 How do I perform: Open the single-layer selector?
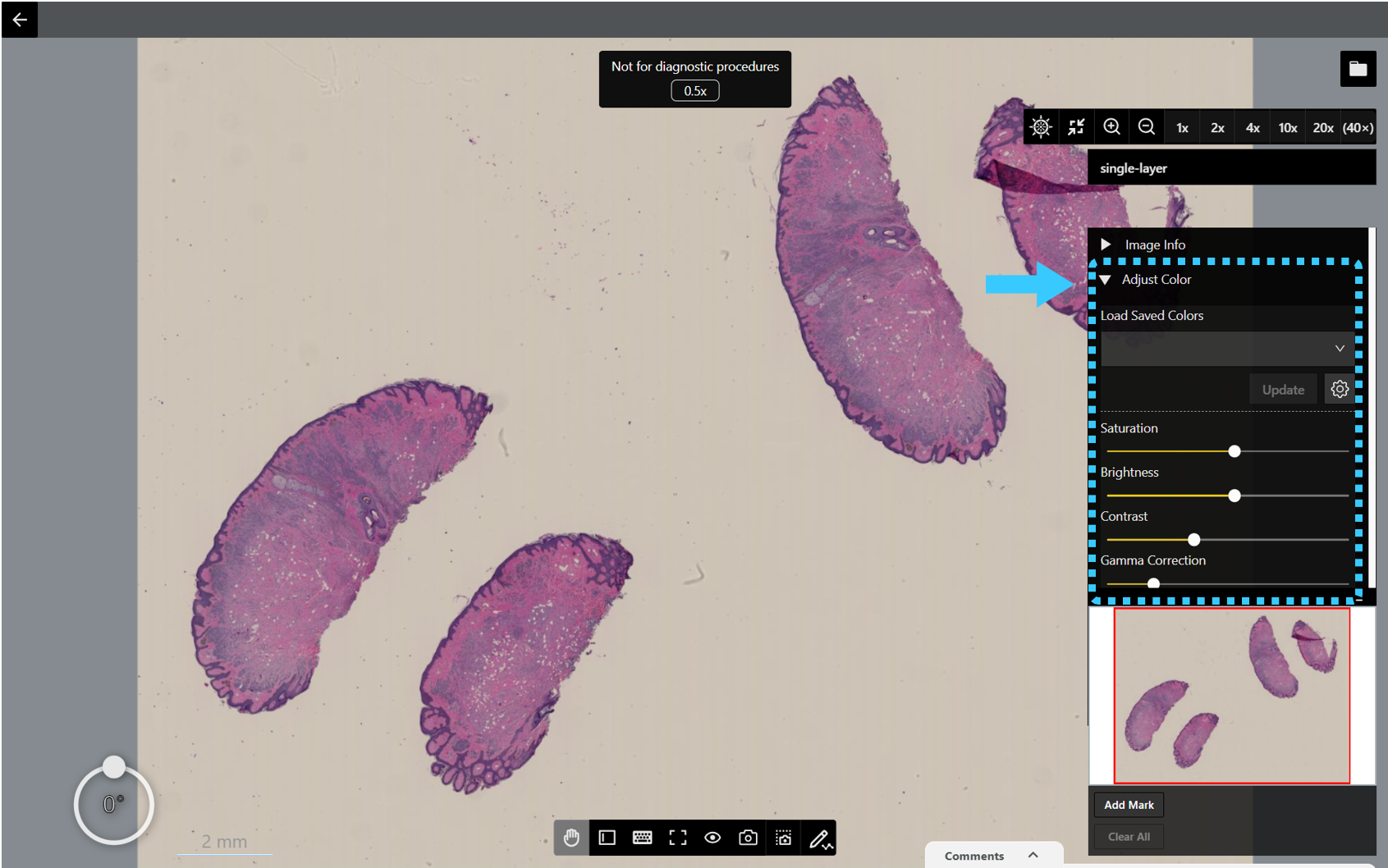(x=1231, y=167)
